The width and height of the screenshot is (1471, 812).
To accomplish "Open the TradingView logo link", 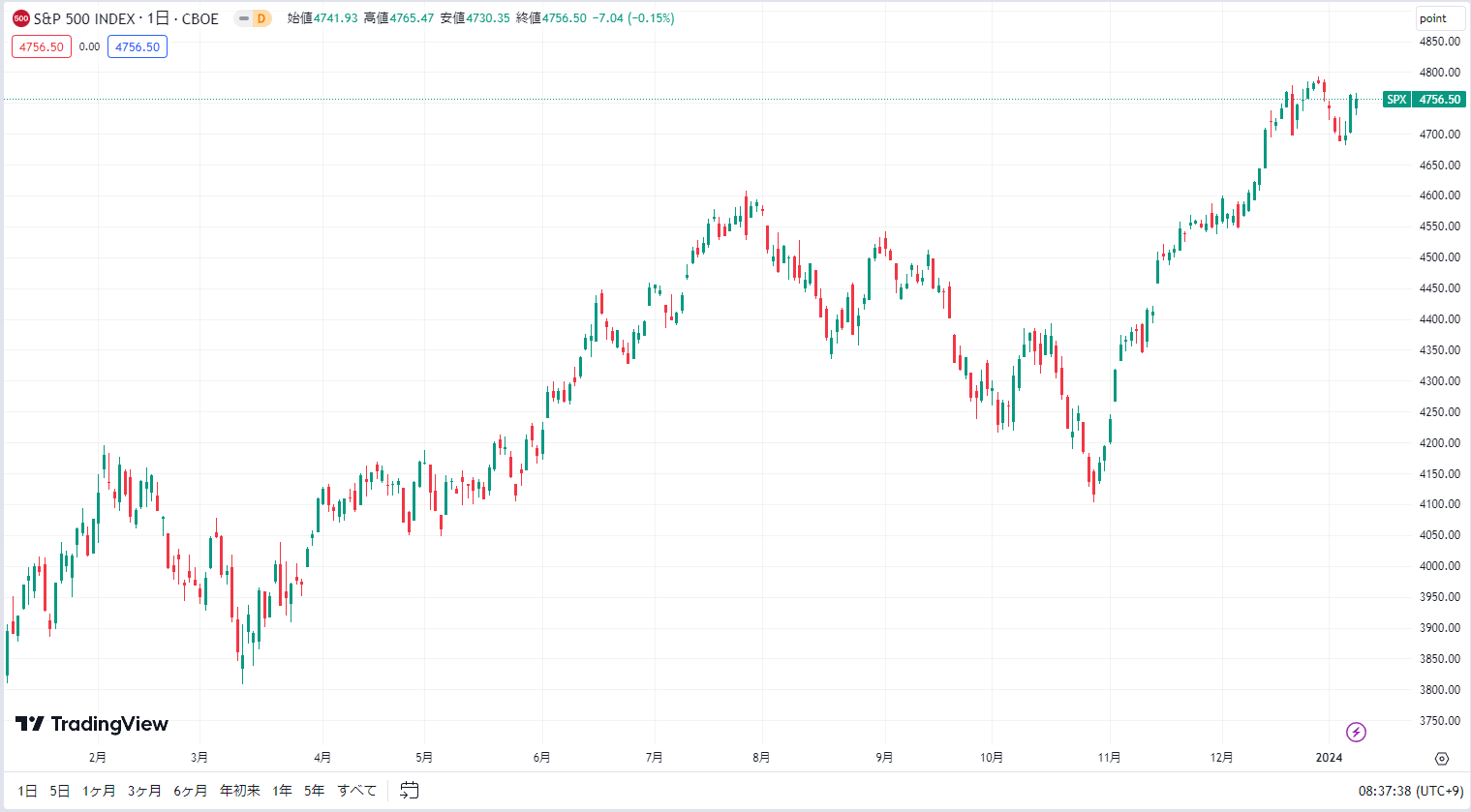I will coord(92,724).
